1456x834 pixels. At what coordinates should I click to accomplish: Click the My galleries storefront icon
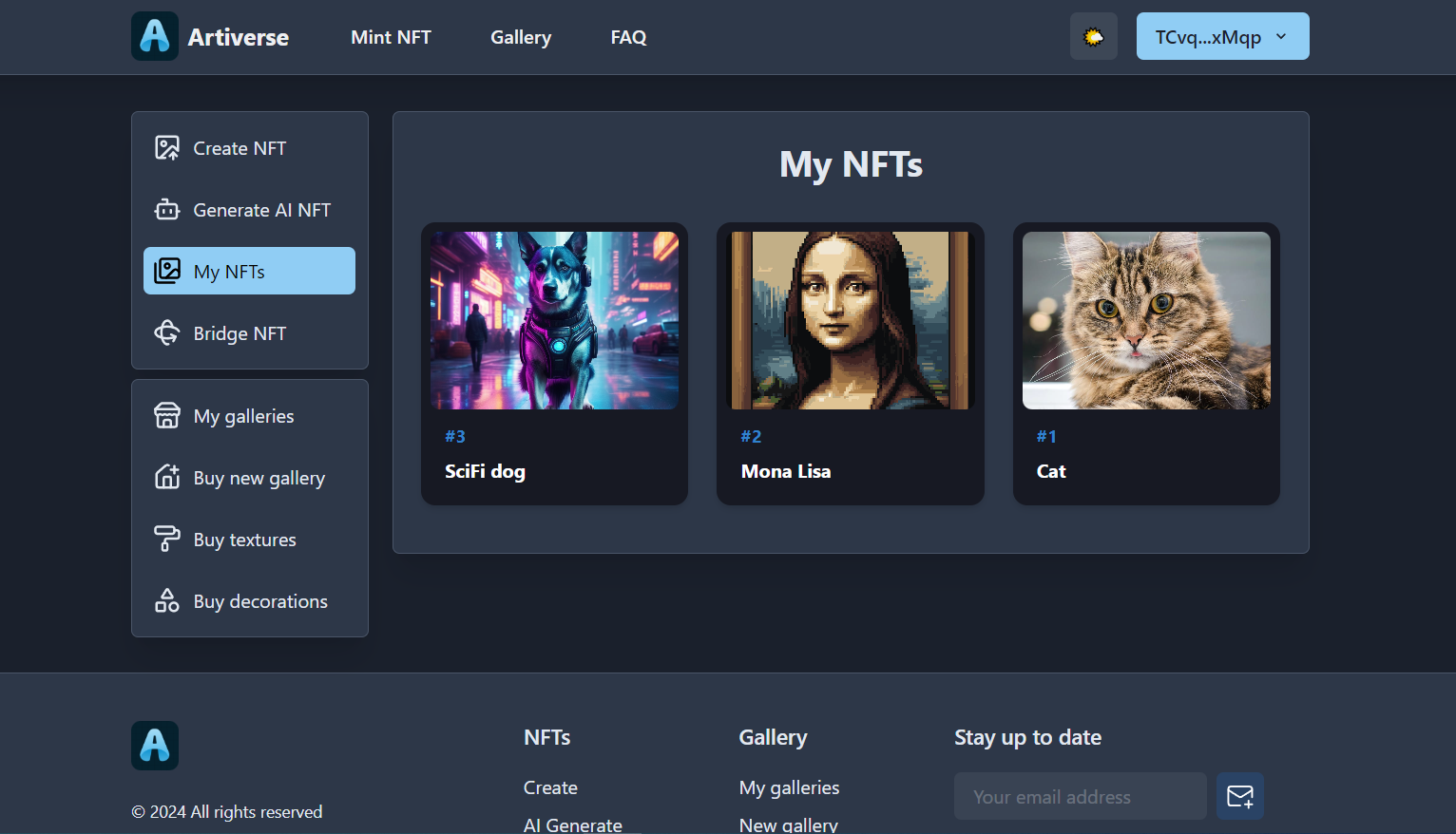[x=167, y=415]
